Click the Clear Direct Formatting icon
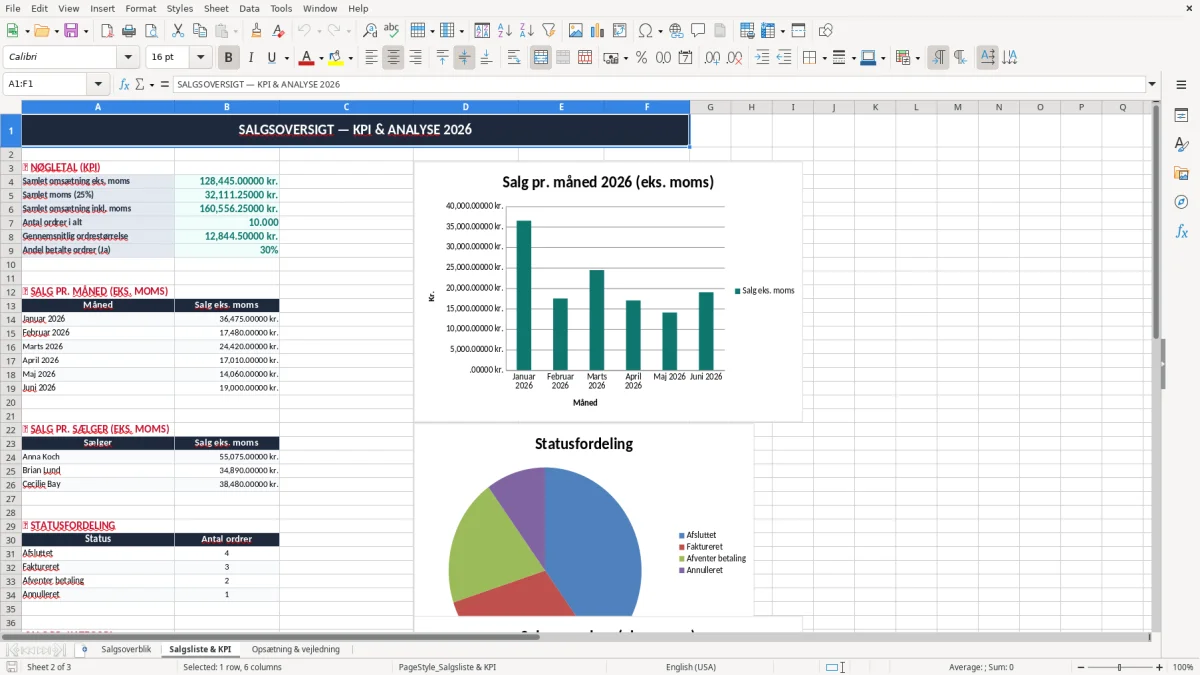 click(x=278, y=31)
